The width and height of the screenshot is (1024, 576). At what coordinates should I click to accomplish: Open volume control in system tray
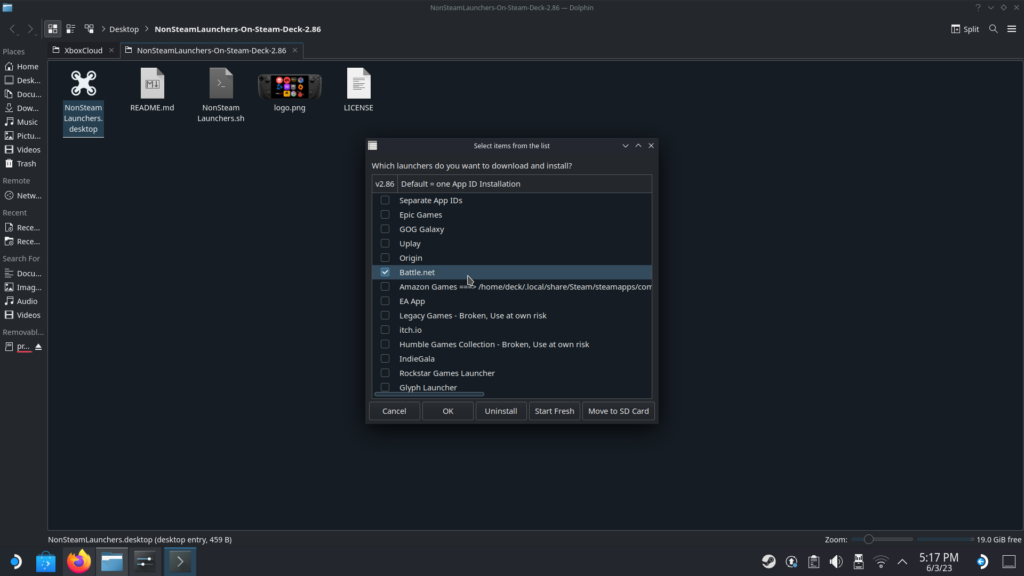(836, 561)
